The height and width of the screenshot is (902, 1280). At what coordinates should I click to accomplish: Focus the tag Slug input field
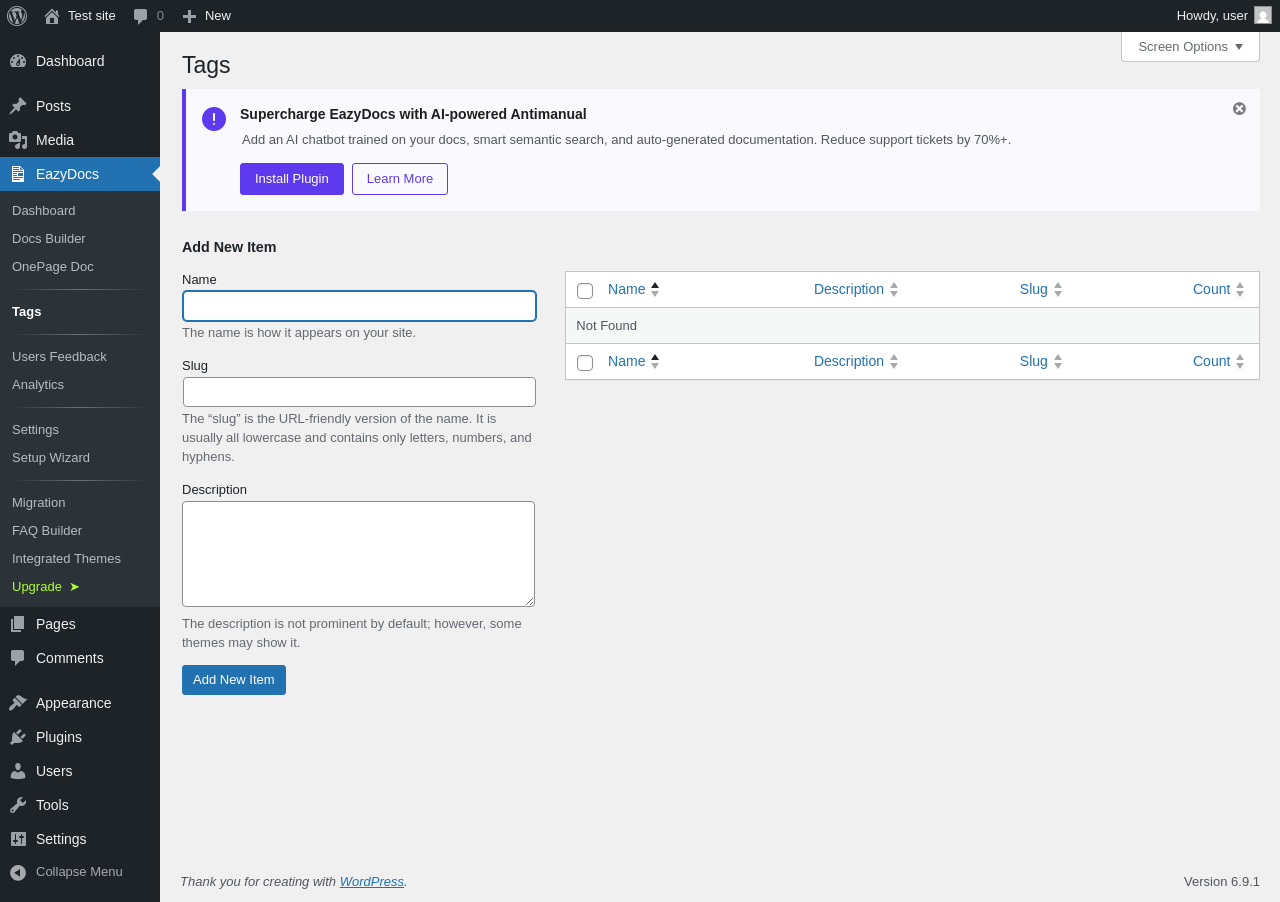click(359, 392)
